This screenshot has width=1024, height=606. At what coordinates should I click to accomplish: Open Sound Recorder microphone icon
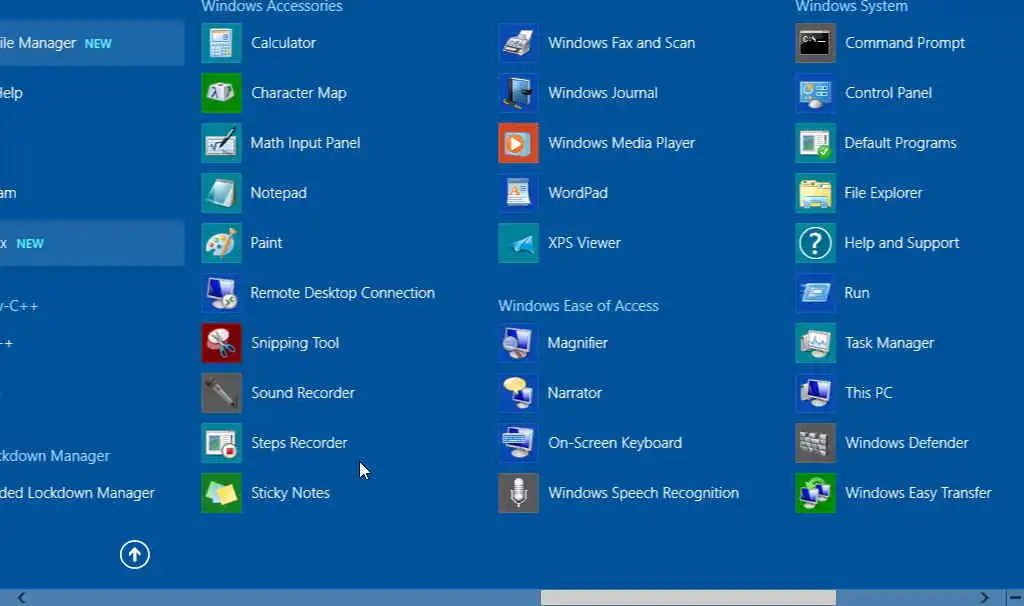[221, 393]
